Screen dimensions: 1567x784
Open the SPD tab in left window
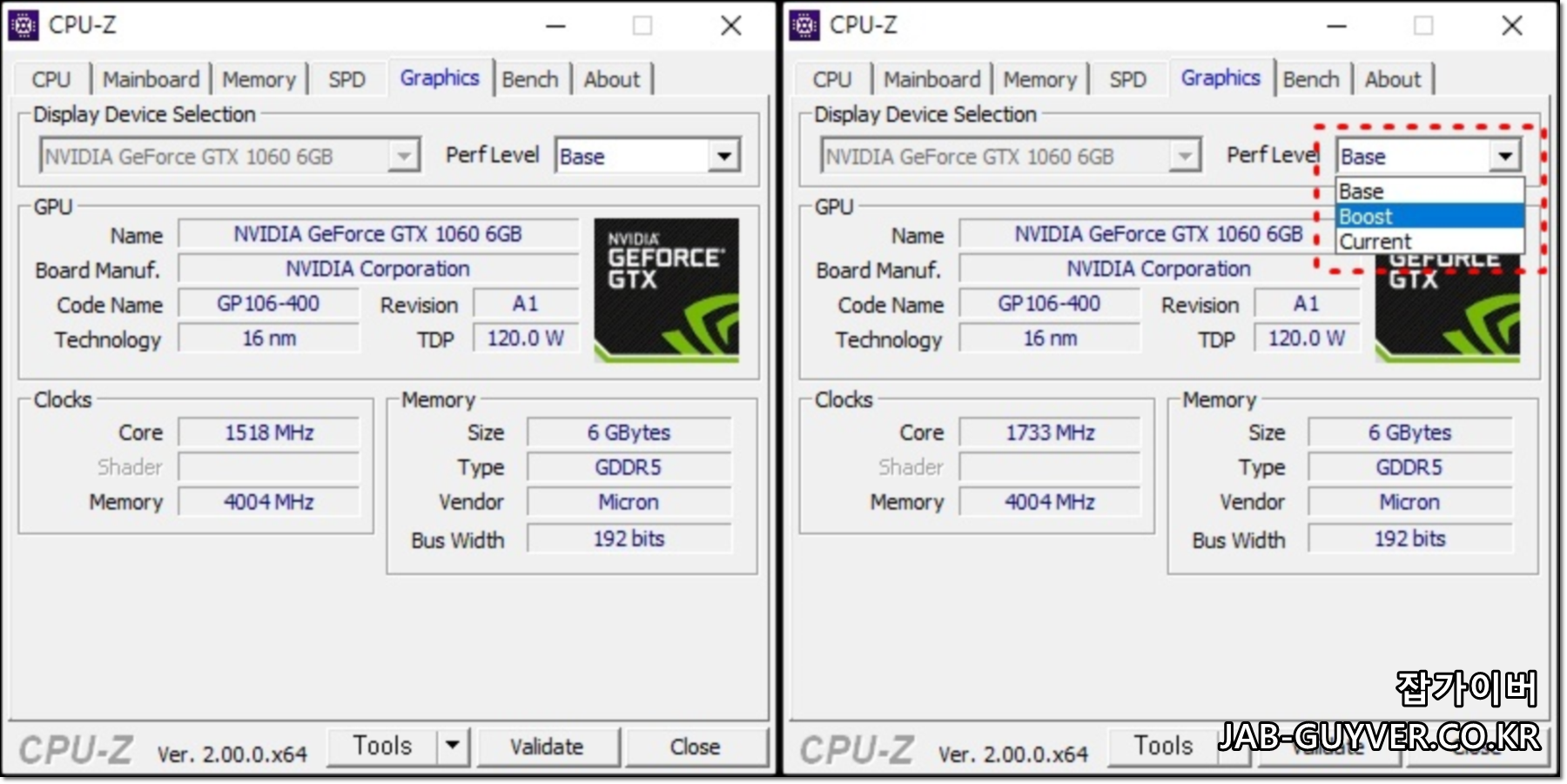[x=346, y=79]
